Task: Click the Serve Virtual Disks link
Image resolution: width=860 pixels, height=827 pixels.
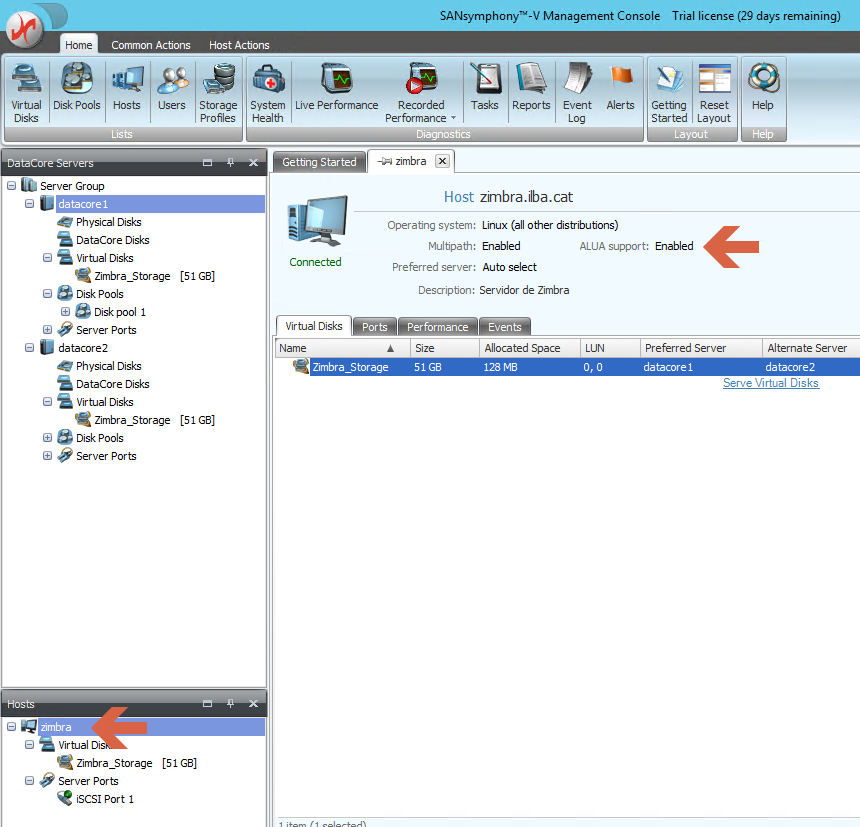Action: pyautogui.click(x=771, y=383)
